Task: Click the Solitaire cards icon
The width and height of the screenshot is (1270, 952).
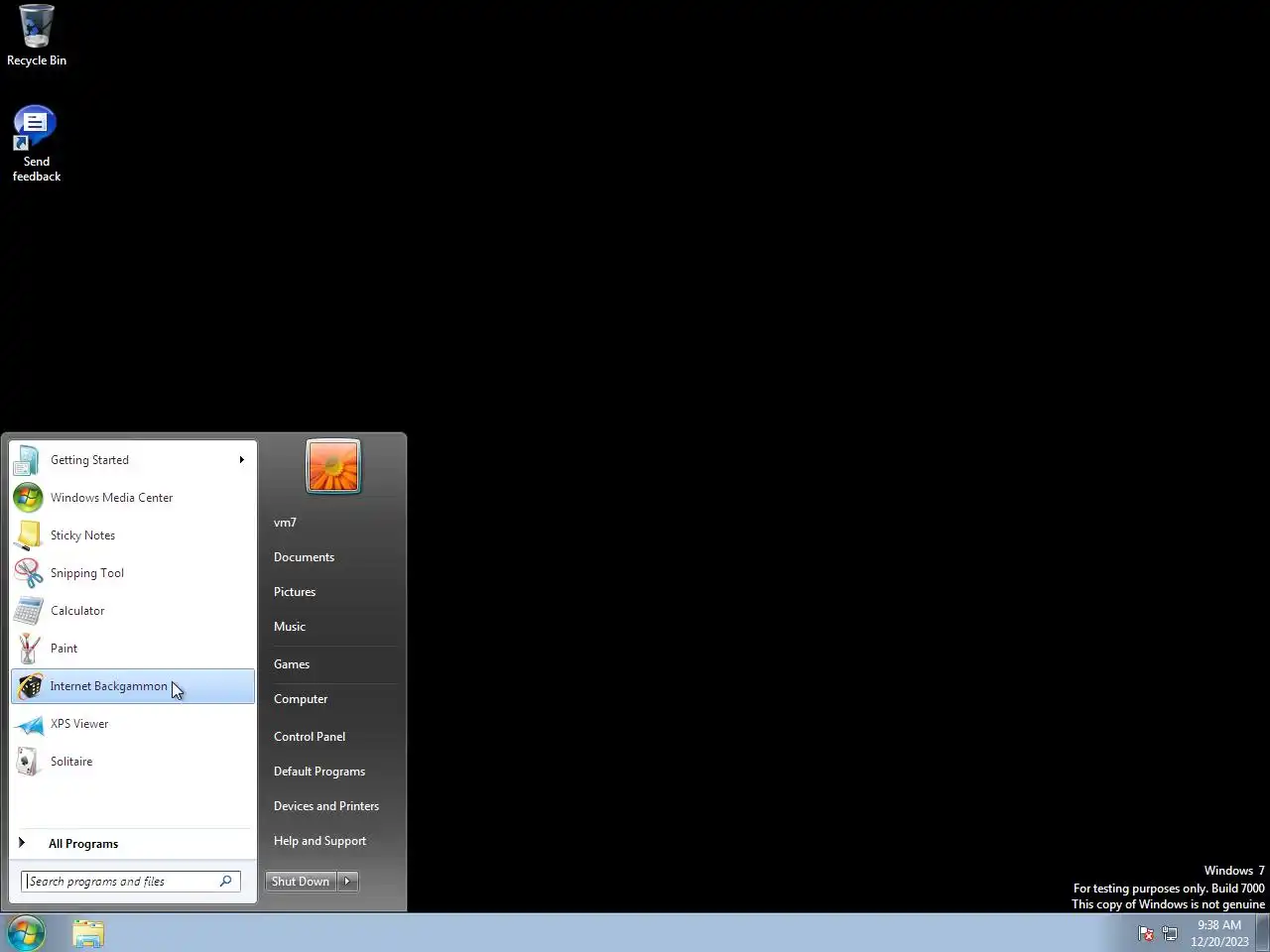Action: pos(28,762)
